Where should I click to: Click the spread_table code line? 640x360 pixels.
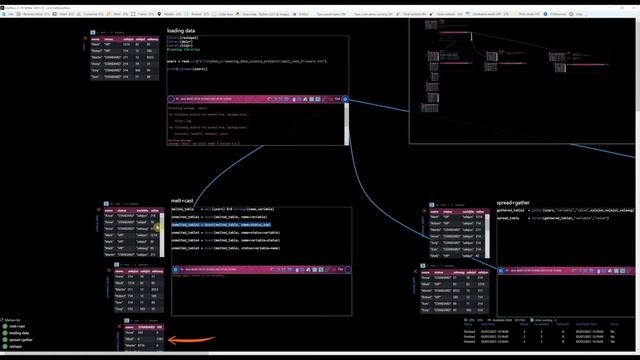coord(553,218)
